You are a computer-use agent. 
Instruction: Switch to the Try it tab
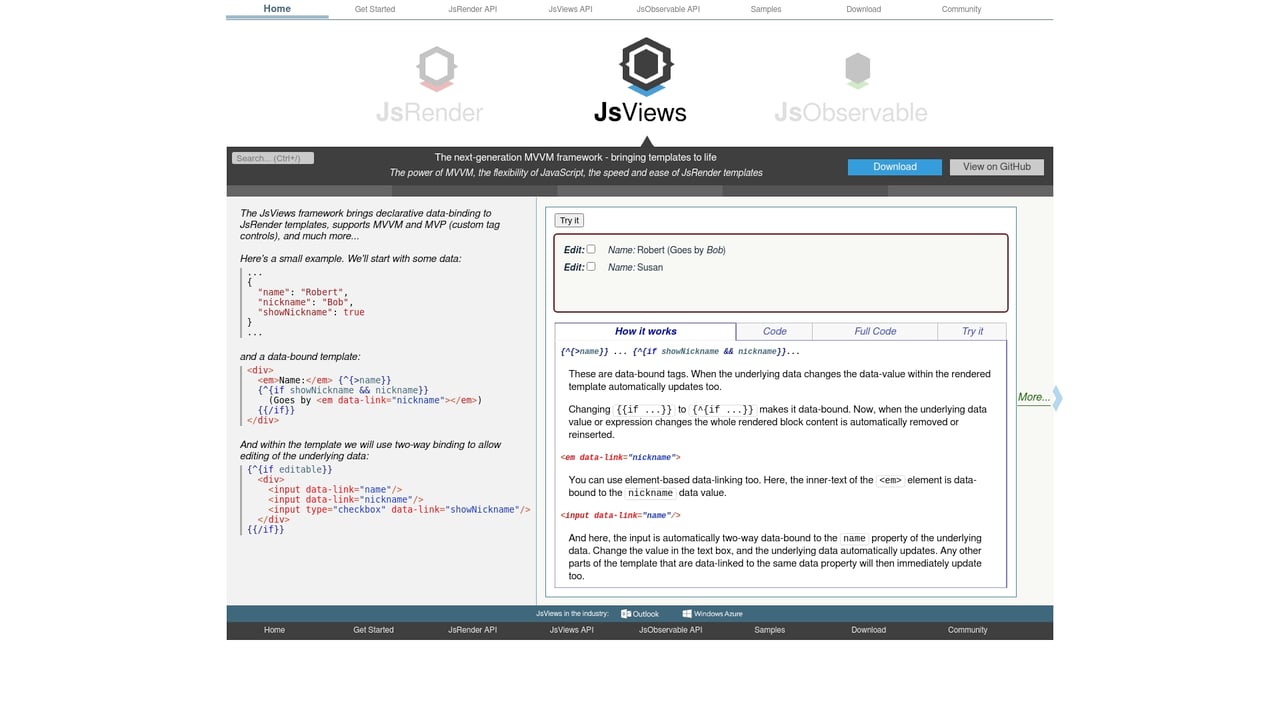click(971, 331)
